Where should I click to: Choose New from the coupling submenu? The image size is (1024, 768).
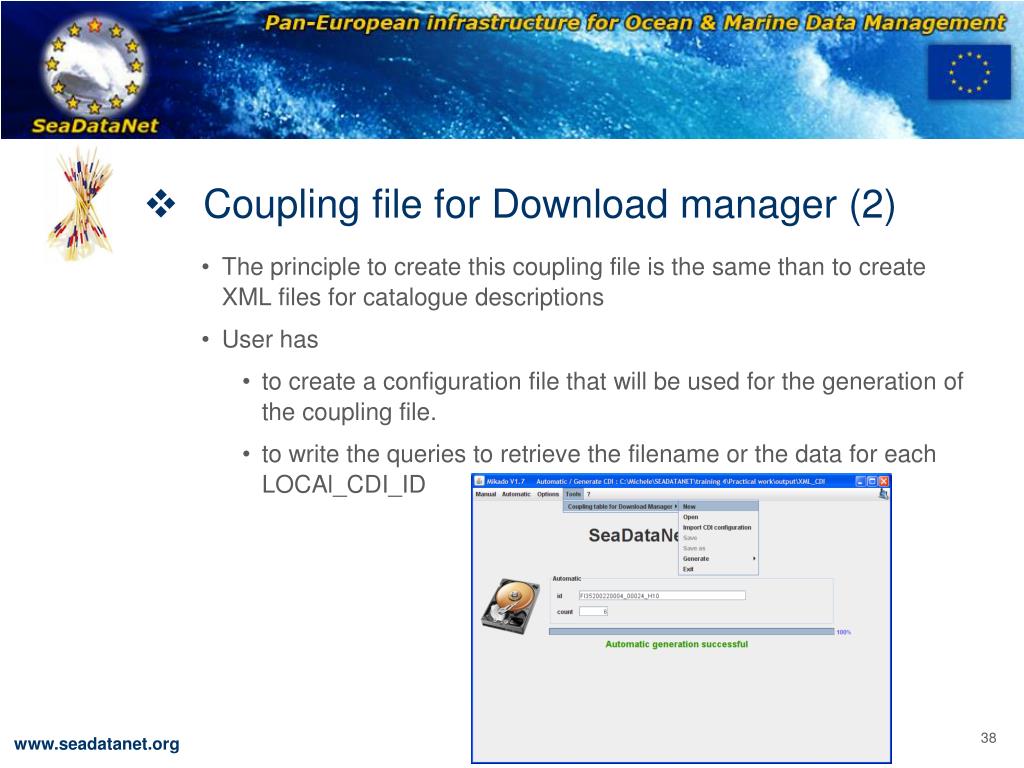[718, 506]
